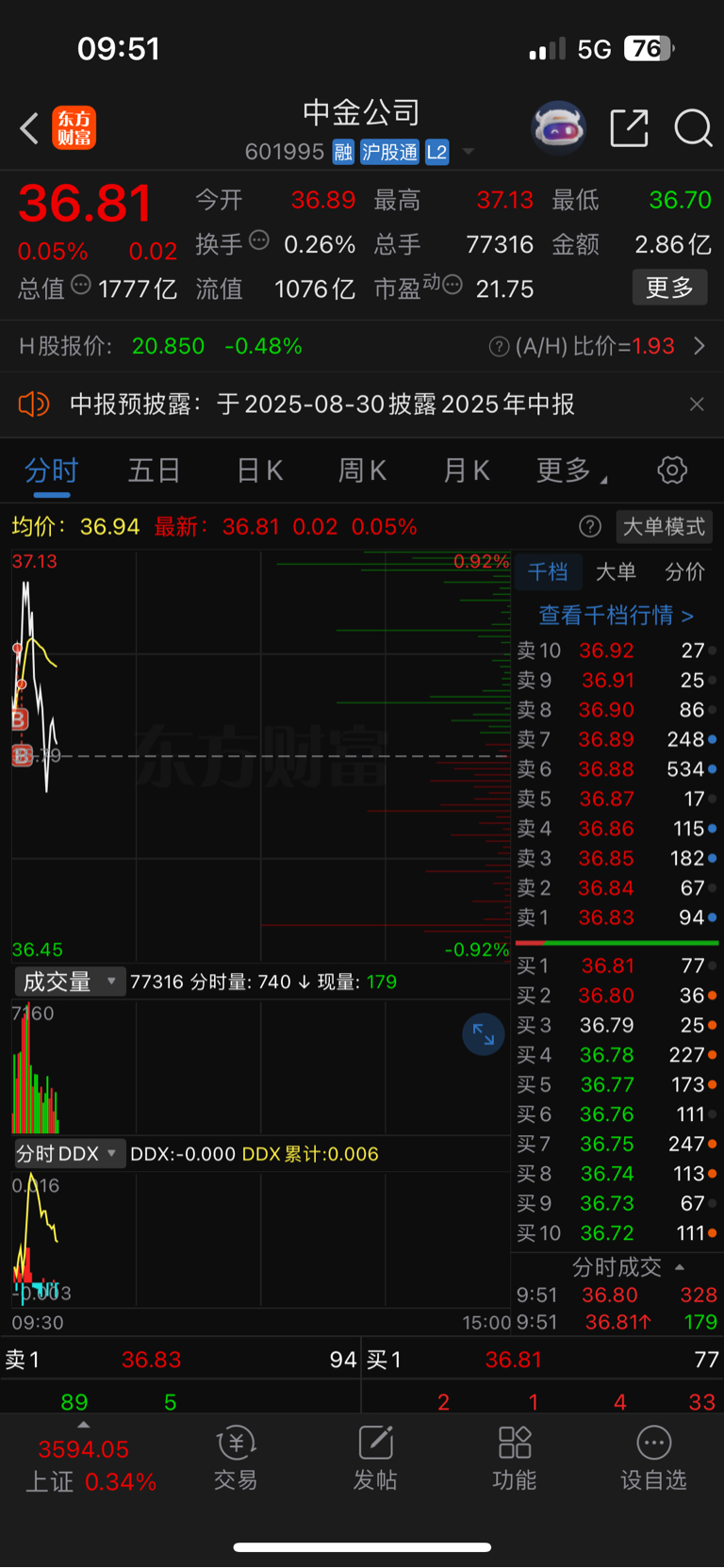Select the 分价 tab

click(684, 572)
